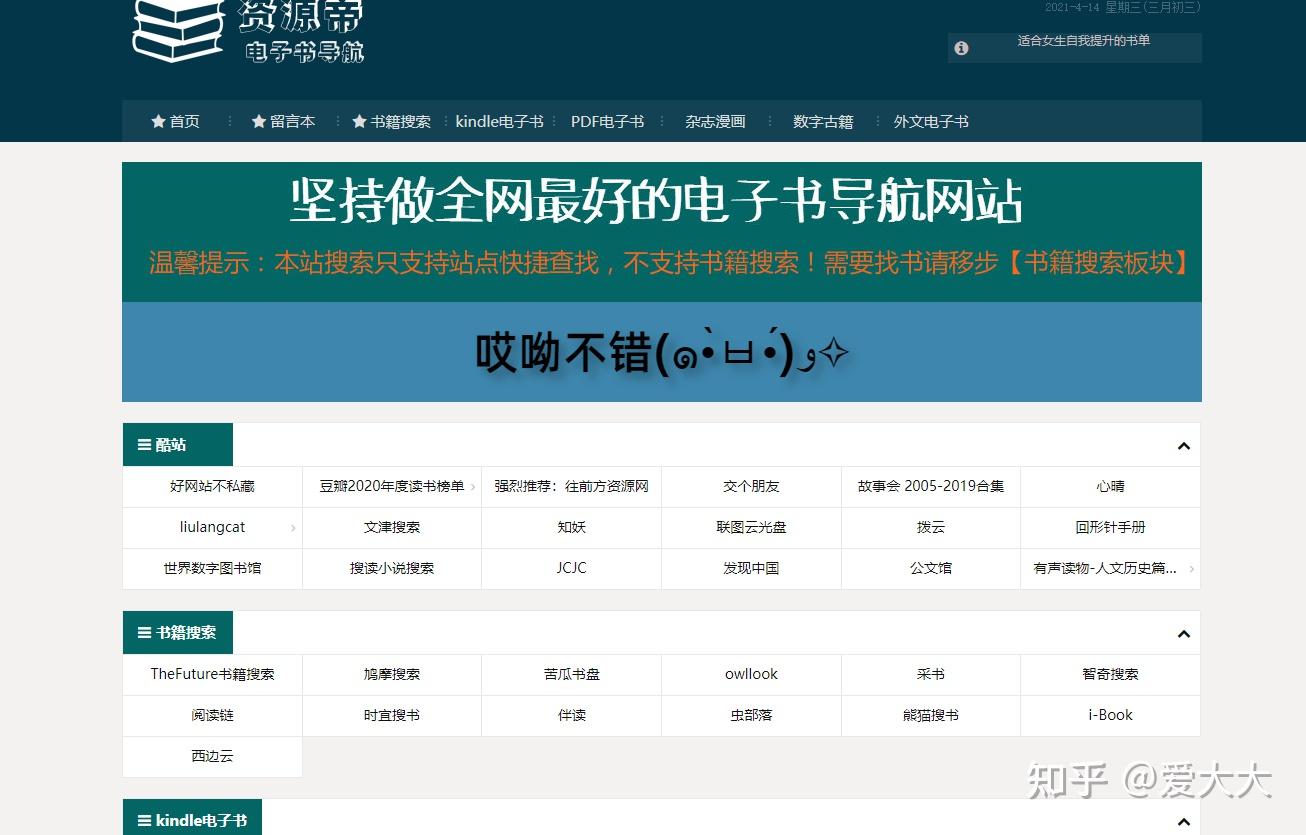Click the hamburger icon next to 书籍搜索
Viewport: 1306px width, 835px height.
144,633
